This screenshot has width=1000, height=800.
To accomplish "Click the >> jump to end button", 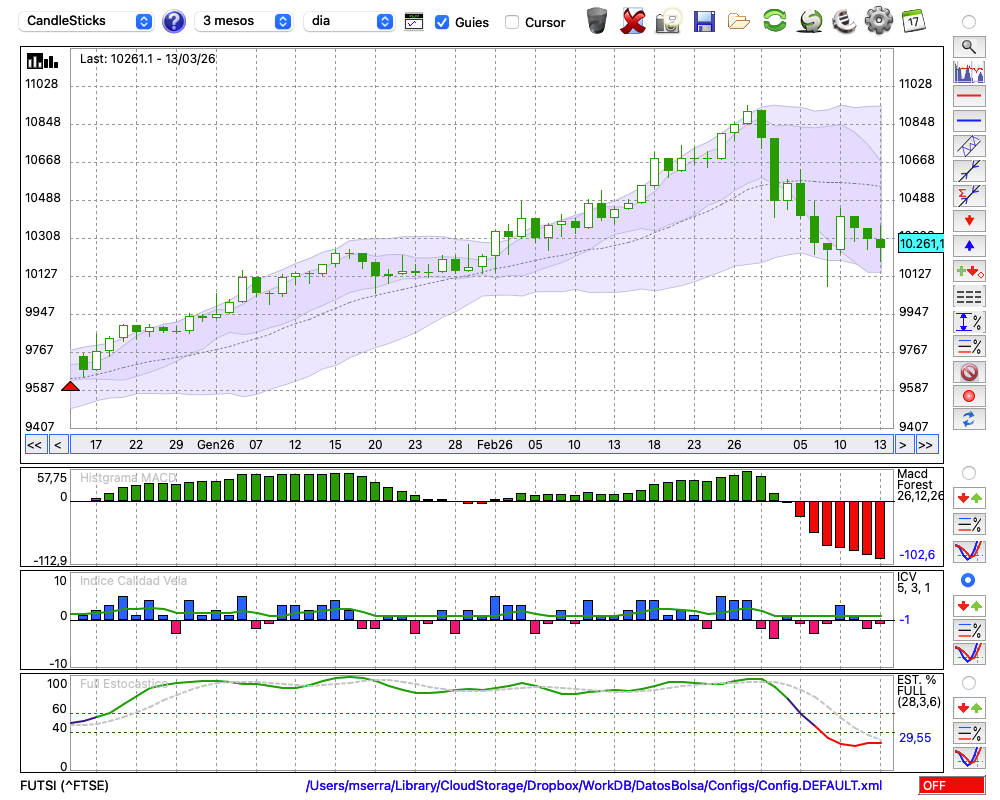I will (x=926, y=445).
